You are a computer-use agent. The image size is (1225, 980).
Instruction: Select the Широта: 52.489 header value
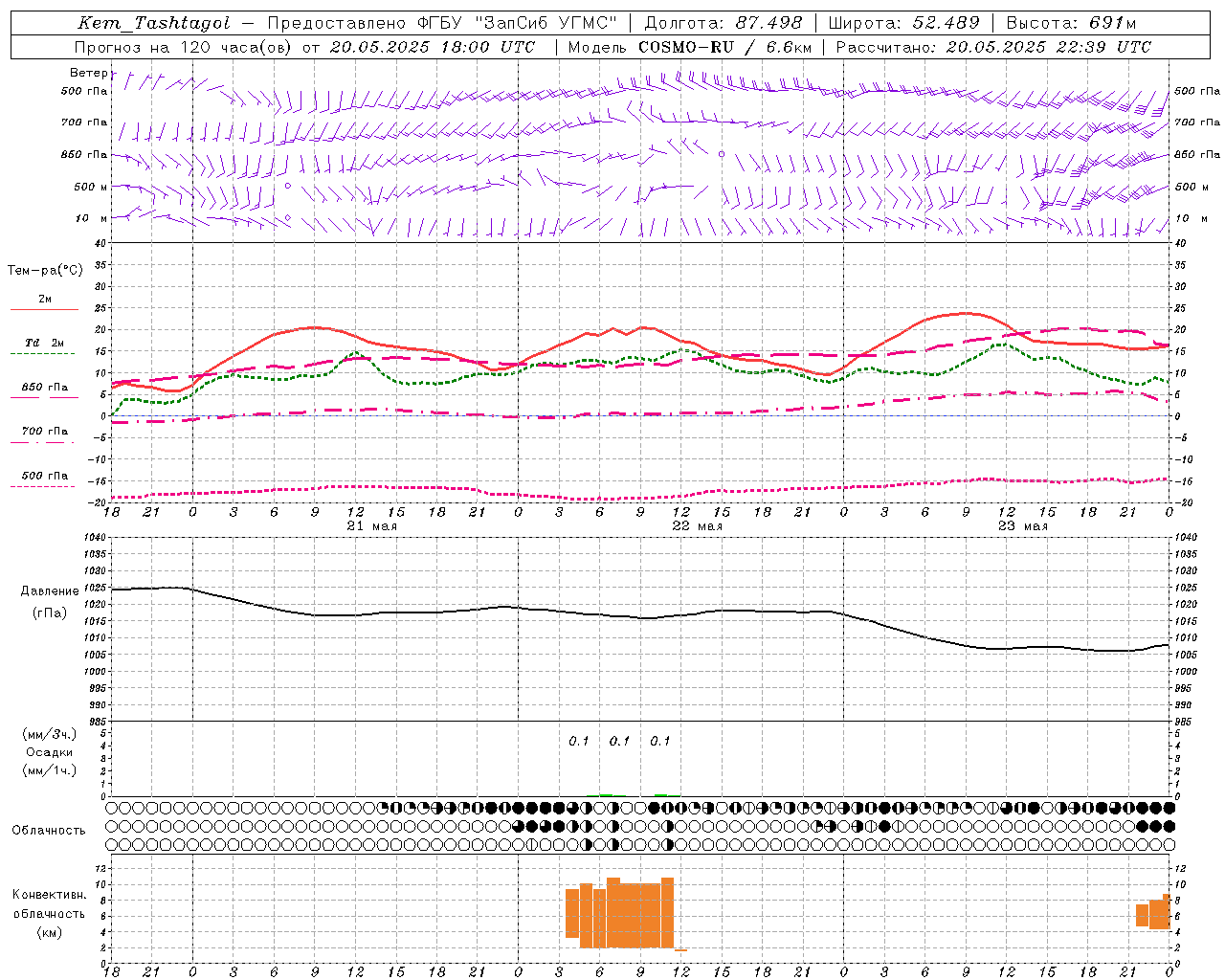pyautogui.click(x=904, y=23)
